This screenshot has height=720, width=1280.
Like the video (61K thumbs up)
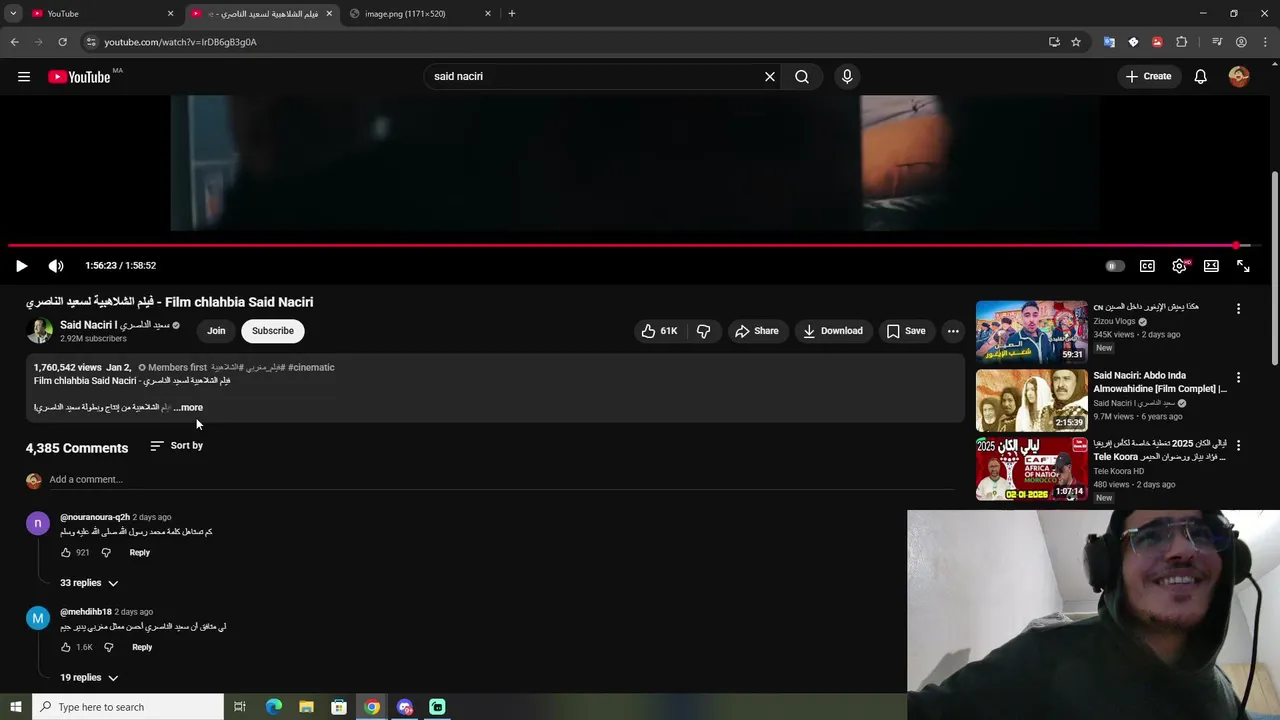(x=658, y=331)
